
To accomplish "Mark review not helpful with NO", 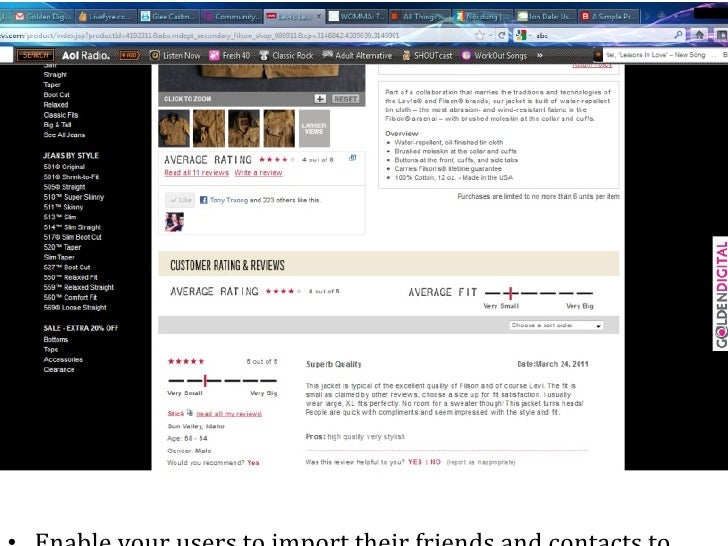I will 435,462.
